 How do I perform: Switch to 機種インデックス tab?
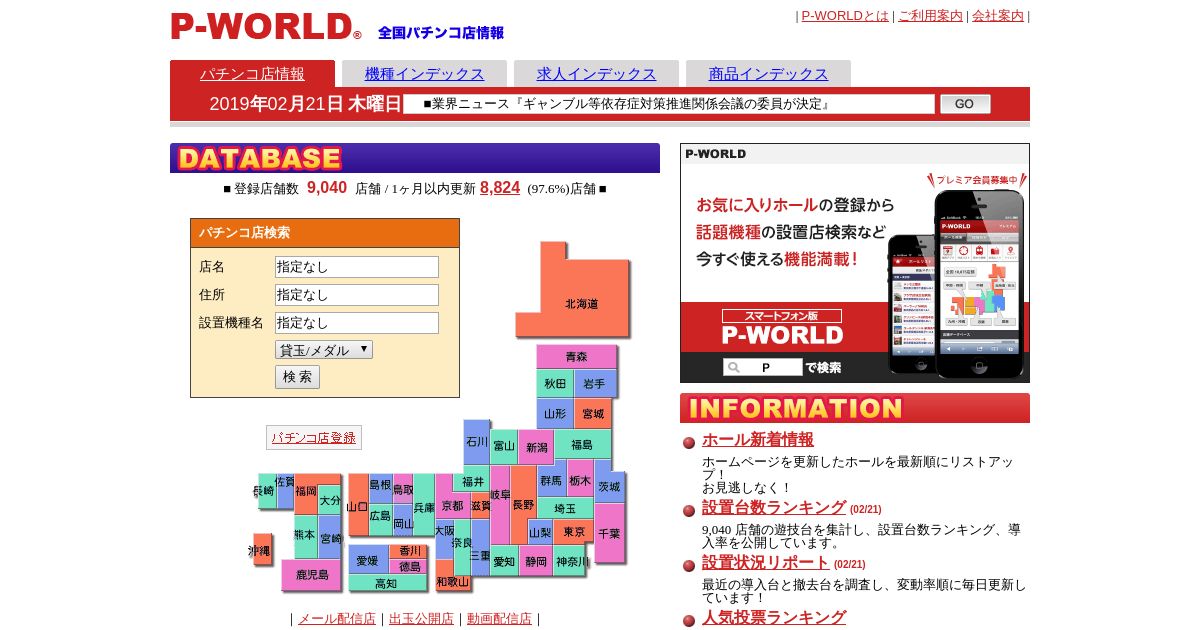424,73
